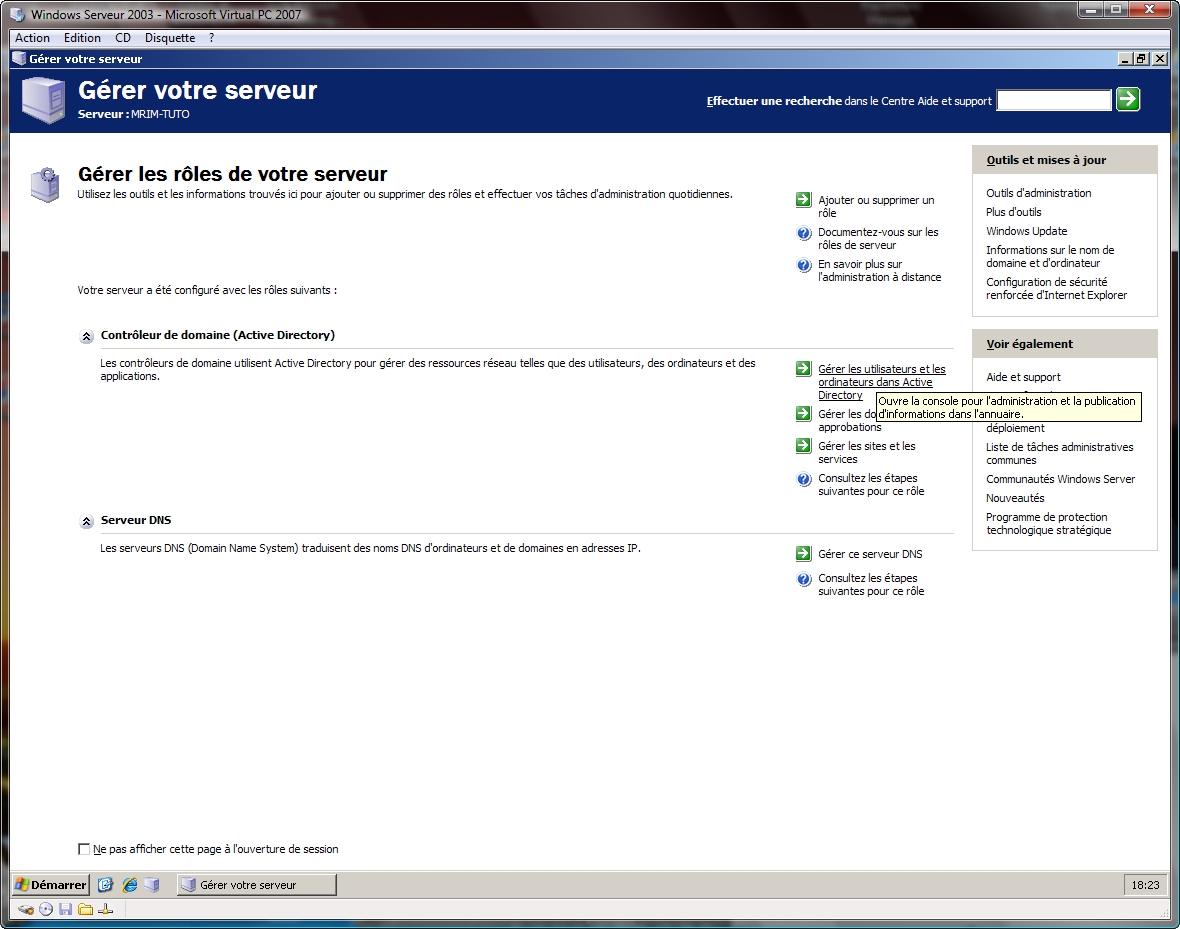Click the Voir également heading
1180x929 pixels.
coord(1029,344)
